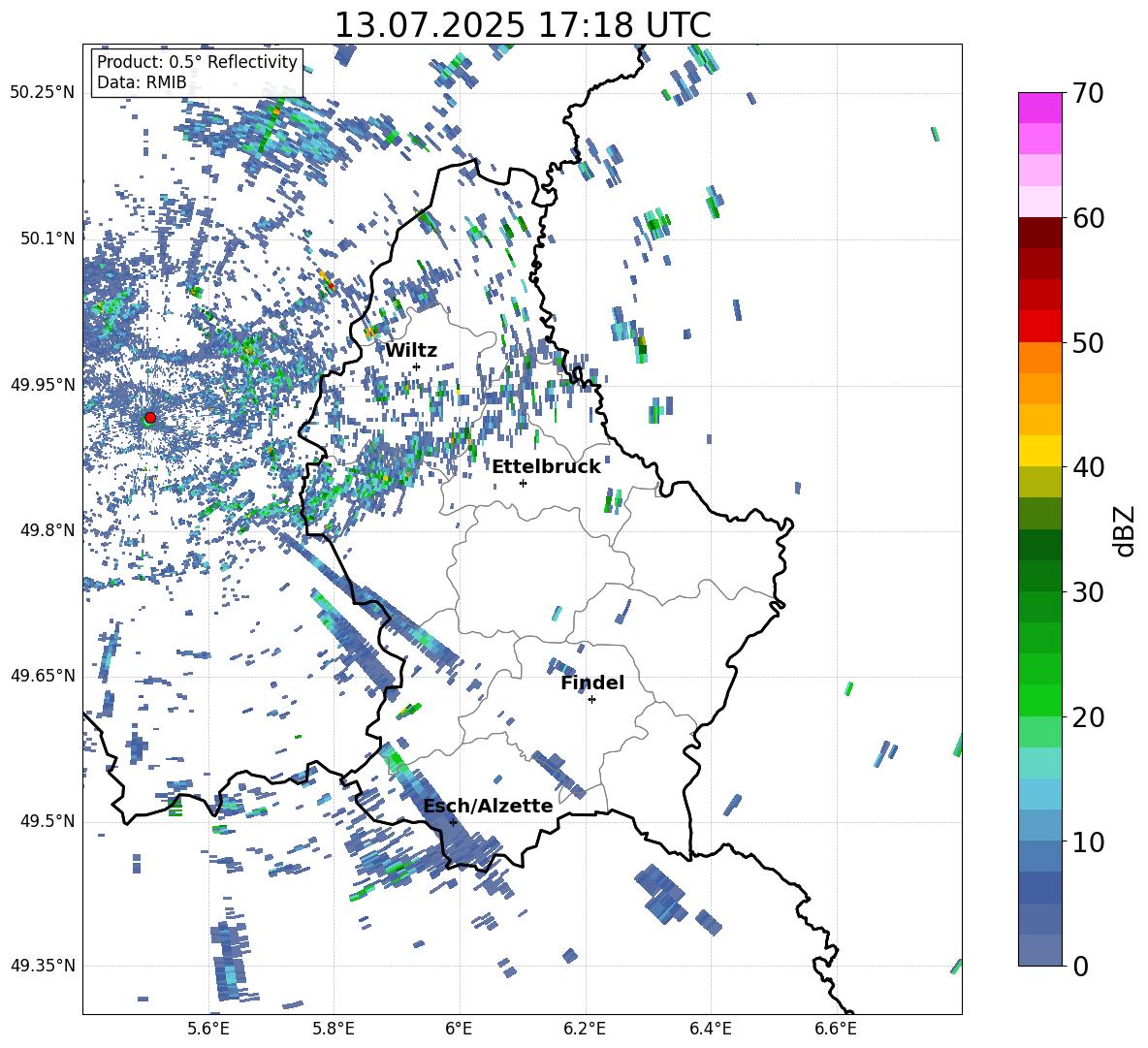Click the Product: 0.5° Reflectivity text
1148x1048 pixels.
tap(197, 62)
